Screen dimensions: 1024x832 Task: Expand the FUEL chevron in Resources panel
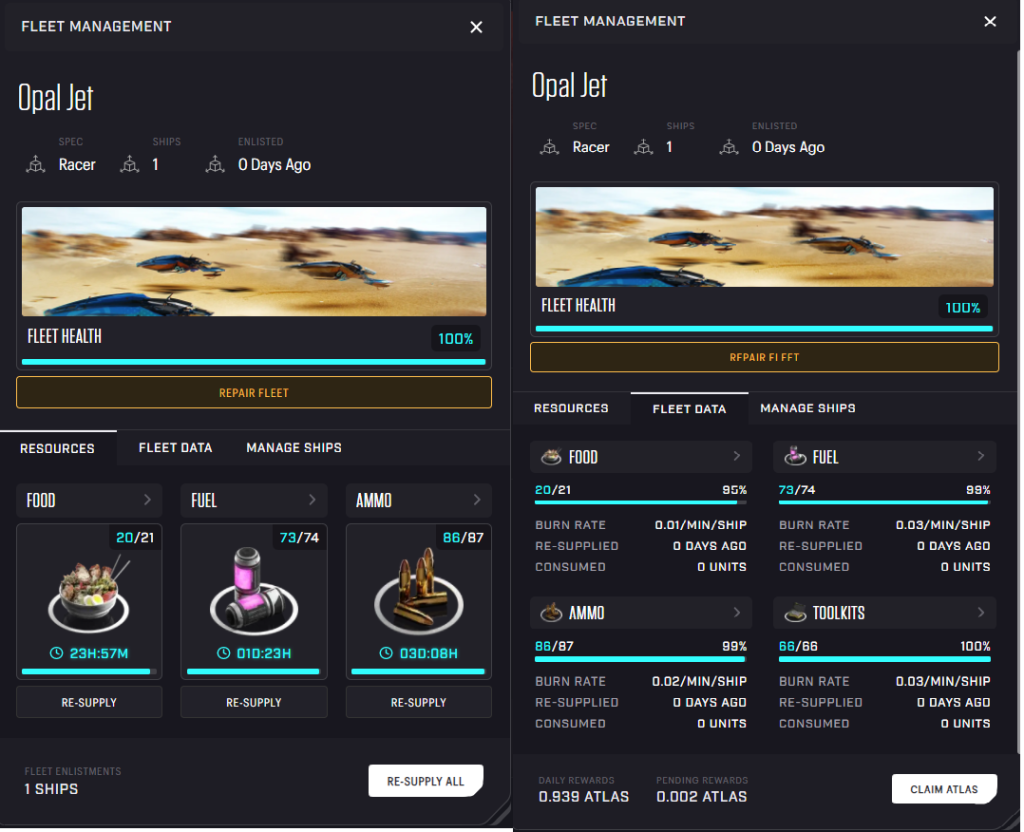[312, 500]
